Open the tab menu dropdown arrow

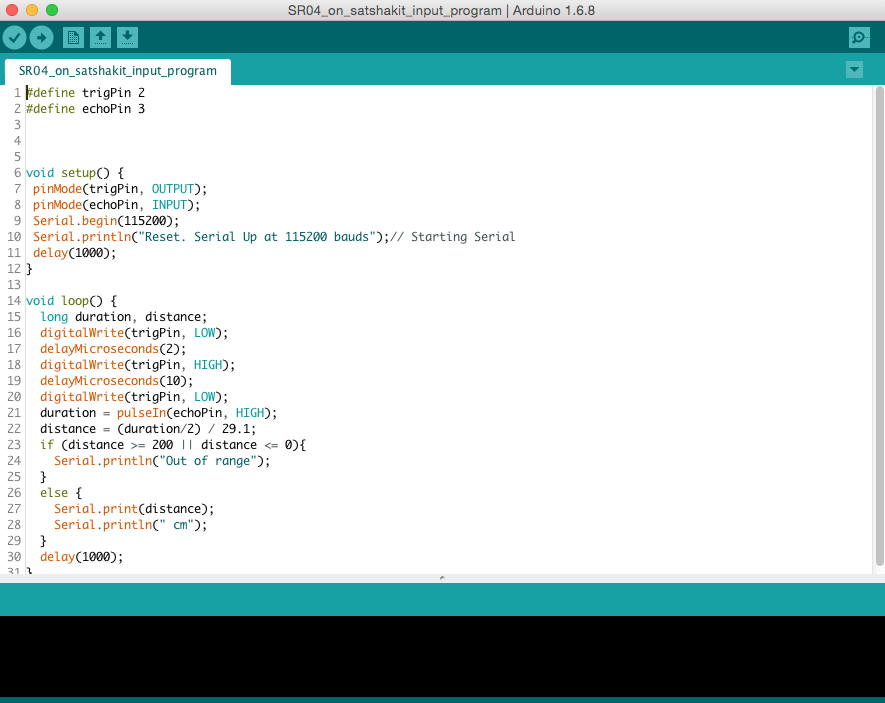(855, 70)
